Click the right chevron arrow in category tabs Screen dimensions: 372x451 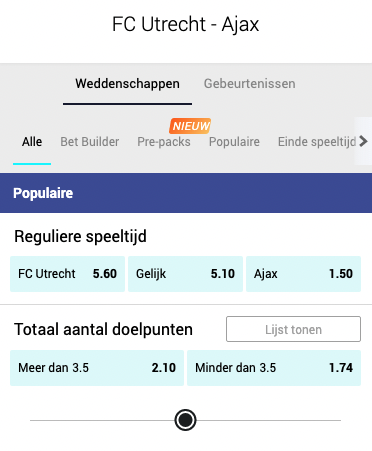click(x=363, y=141)
